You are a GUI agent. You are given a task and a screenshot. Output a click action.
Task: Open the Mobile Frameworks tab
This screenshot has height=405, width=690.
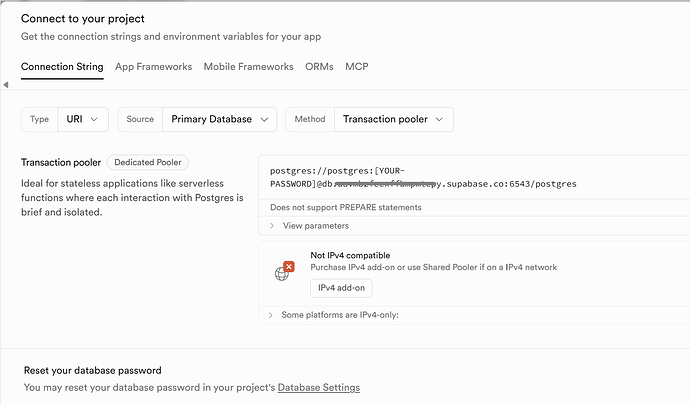(248, 67)
